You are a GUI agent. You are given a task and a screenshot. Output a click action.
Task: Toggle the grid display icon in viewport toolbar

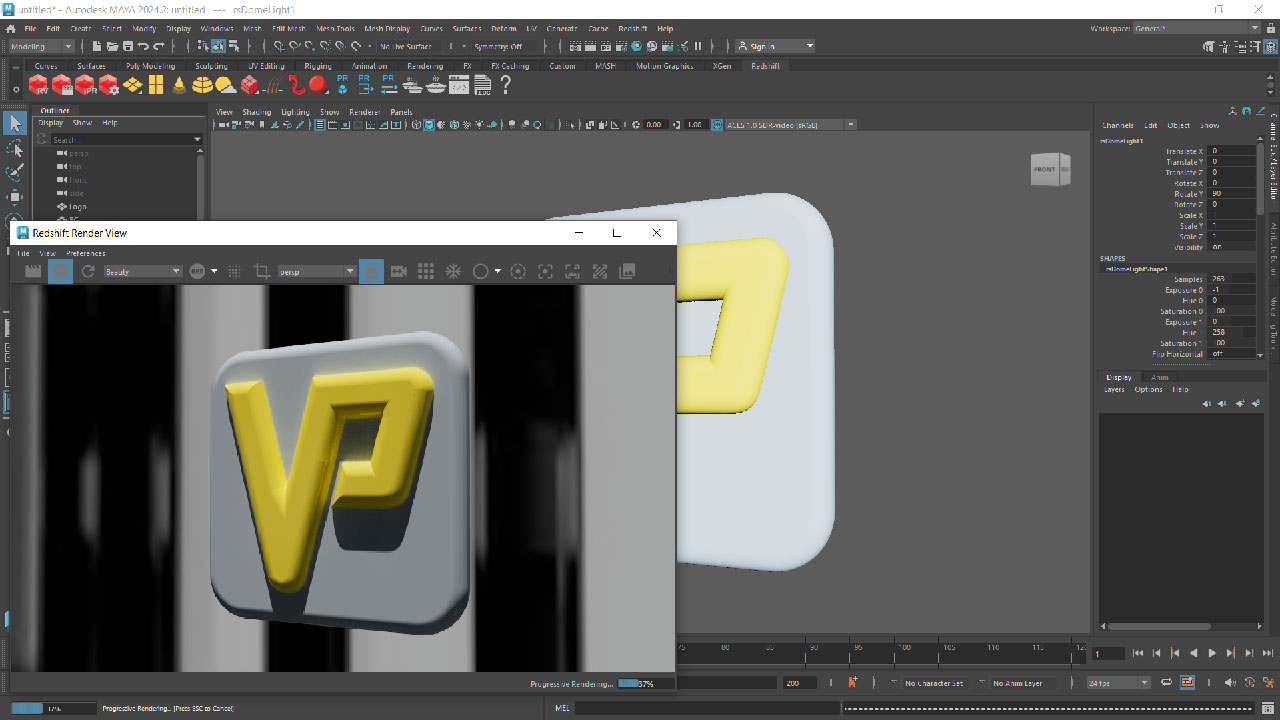(320, 125)
